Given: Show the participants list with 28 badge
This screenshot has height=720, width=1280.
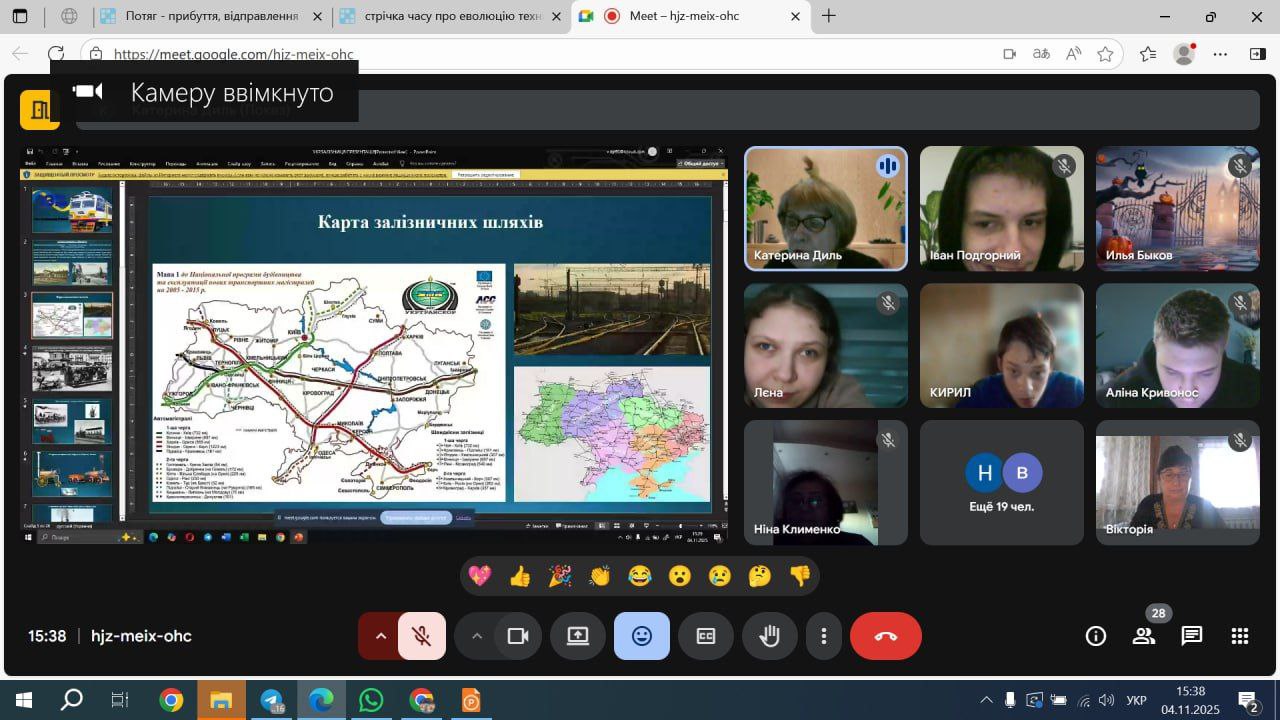Looking at the screenshot, I should tap(1143, 636).
